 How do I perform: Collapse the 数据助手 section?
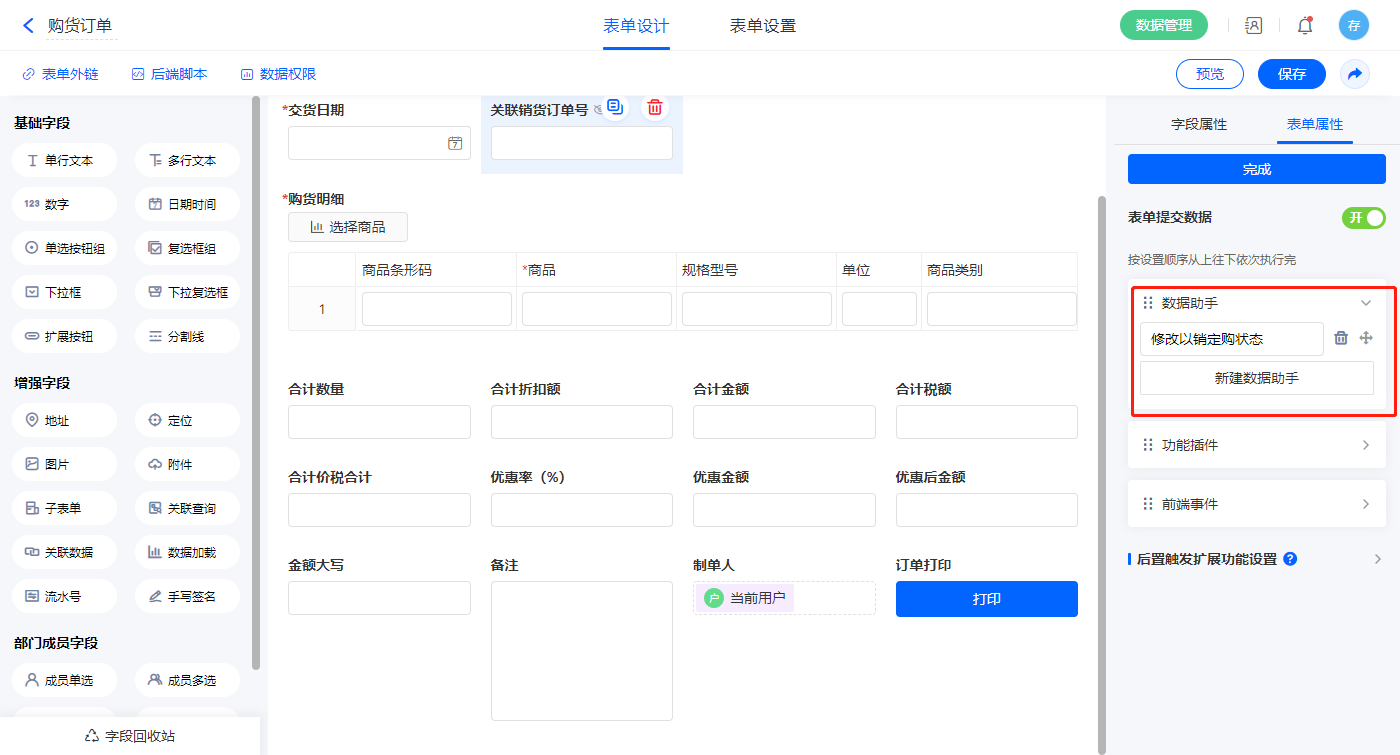[1366, 303]
